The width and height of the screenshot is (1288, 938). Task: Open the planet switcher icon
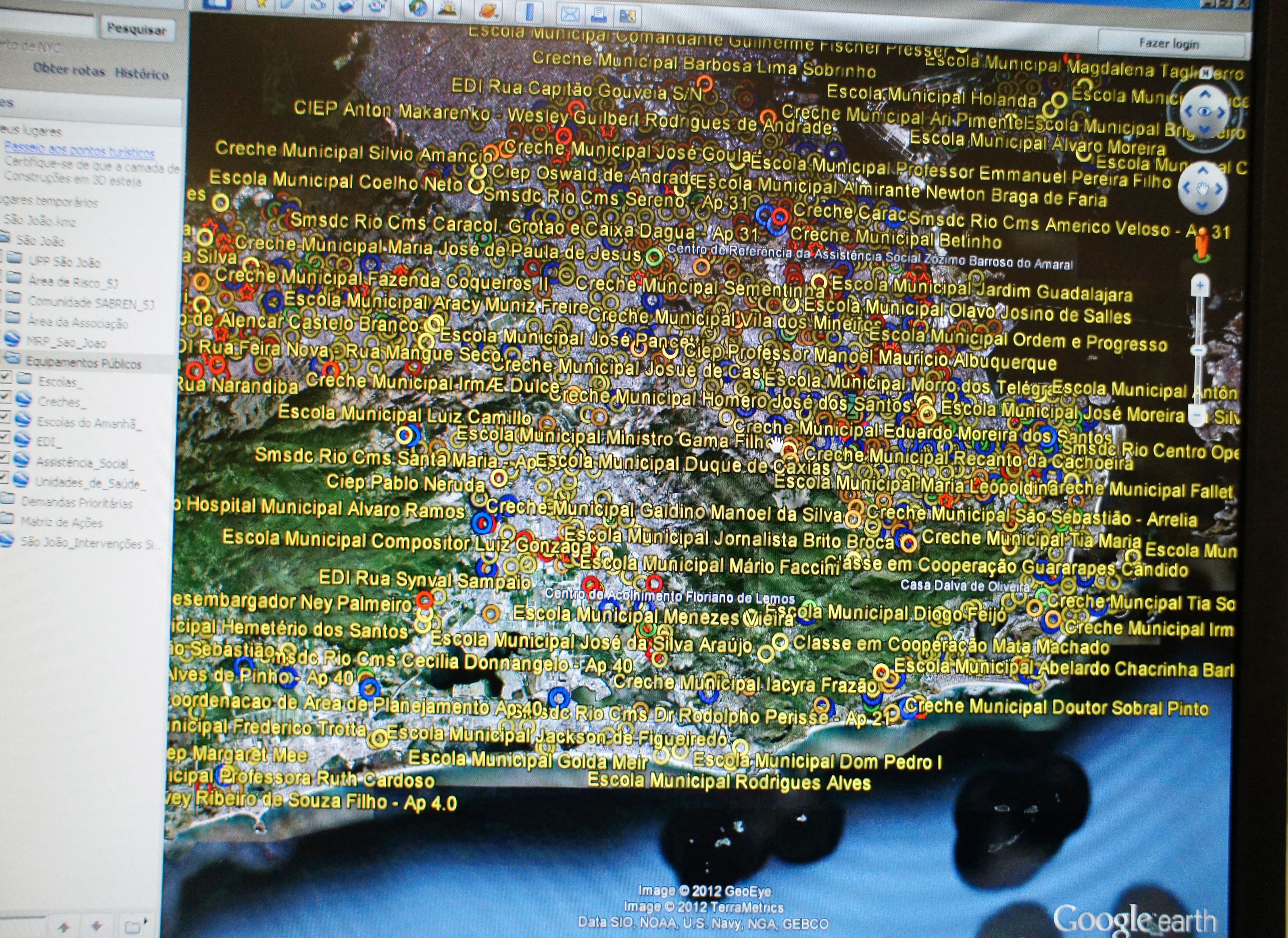pos(488,11)
